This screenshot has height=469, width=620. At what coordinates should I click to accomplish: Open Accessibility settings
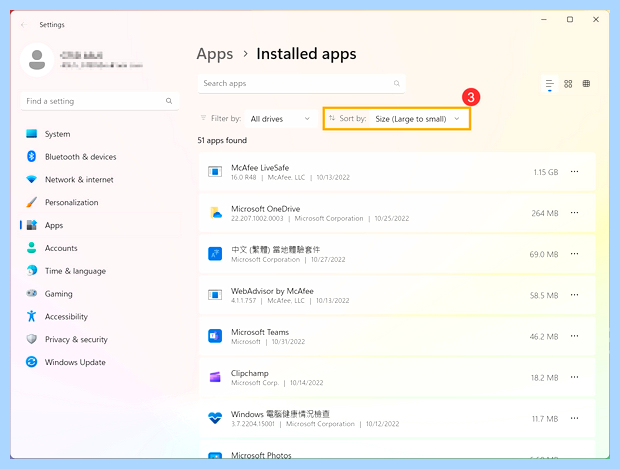click(x=100, y=317)
